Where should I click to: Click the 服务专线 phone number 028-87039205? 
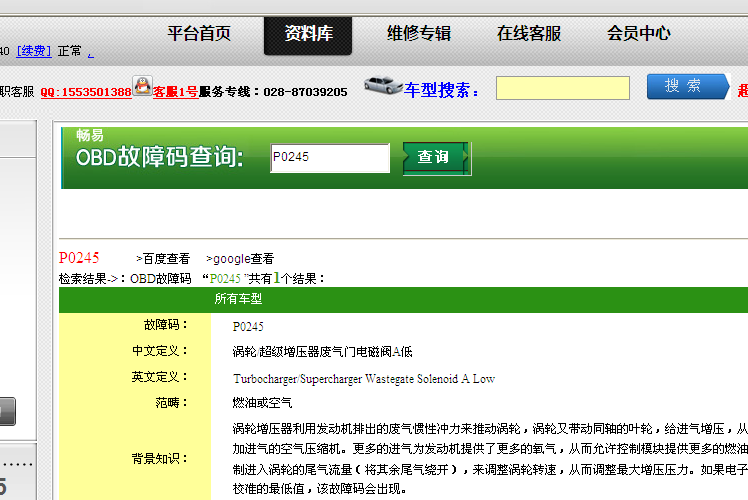pos(305,92)
